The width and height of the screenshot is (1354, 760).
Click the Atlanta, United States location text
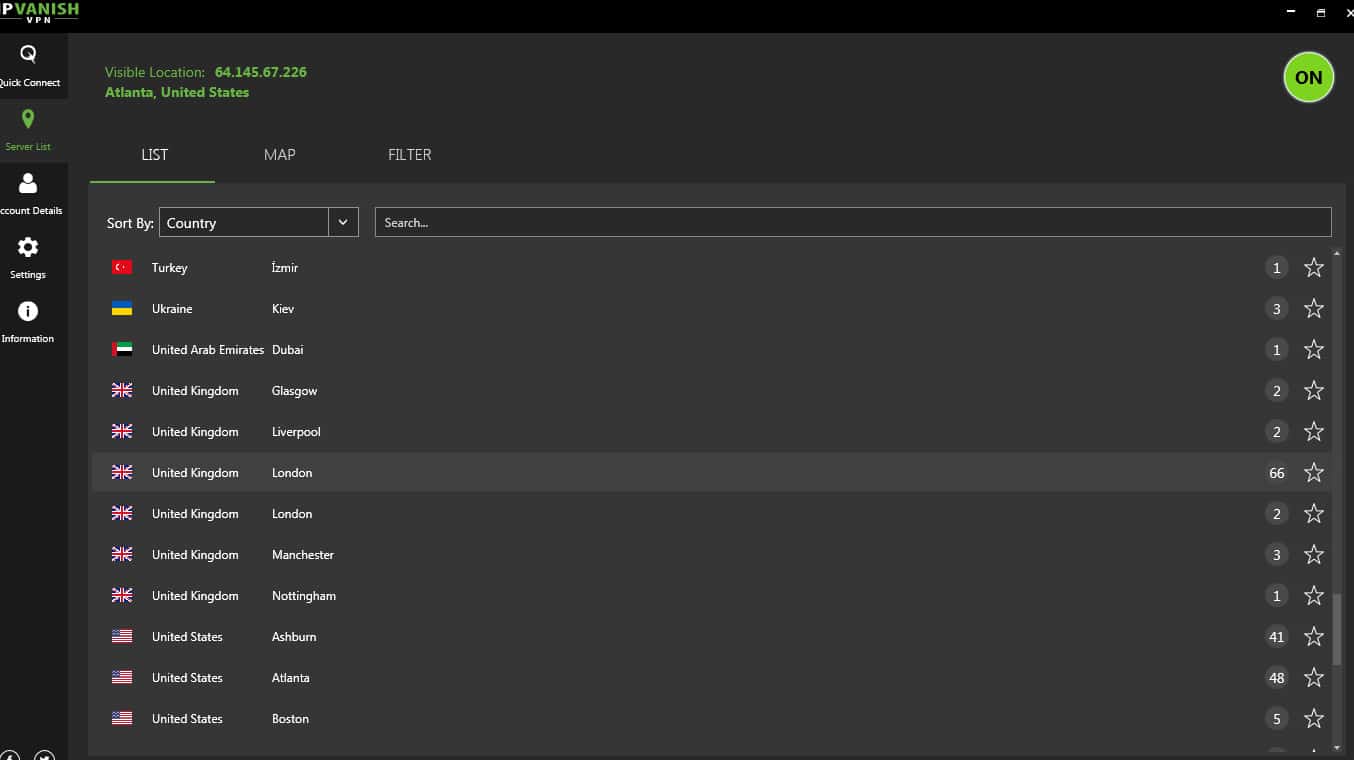[x=177, y=92]
